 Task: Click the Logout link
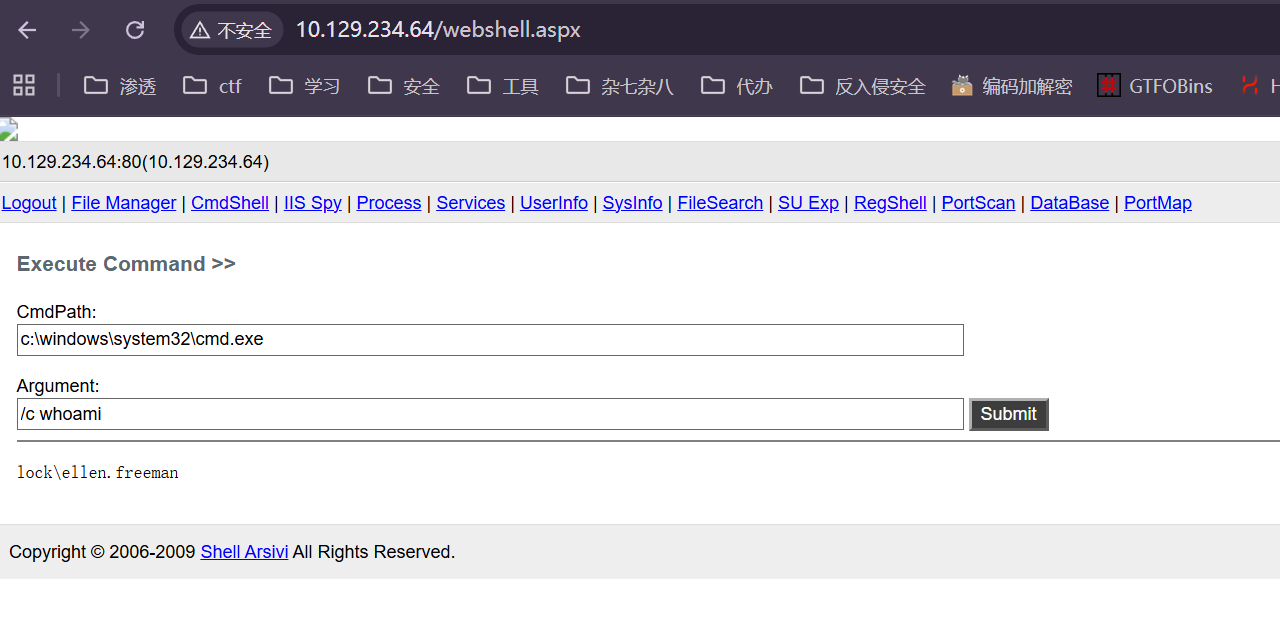(x=29, y=203)
